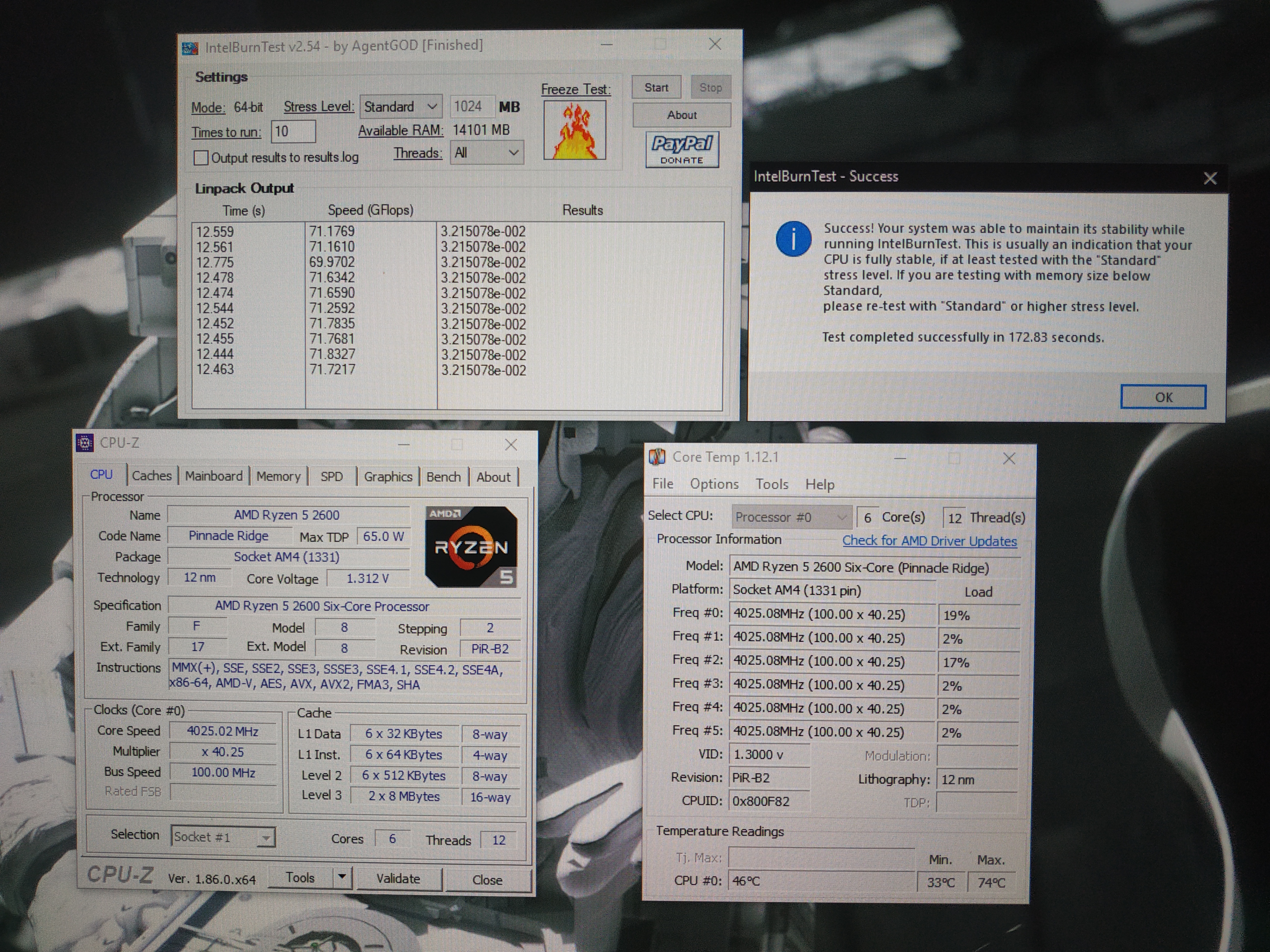1270x952 pixels.
Task: Close the IntelBurnTest main window
Action: [x=714, y=44]
